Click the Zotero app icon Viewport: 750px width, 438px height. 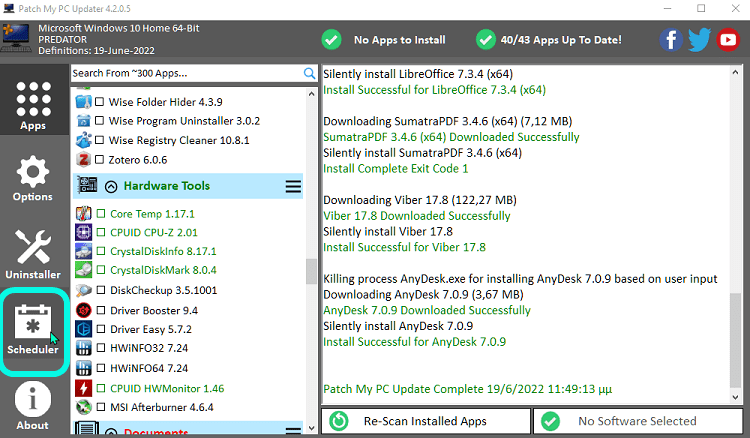83,160
